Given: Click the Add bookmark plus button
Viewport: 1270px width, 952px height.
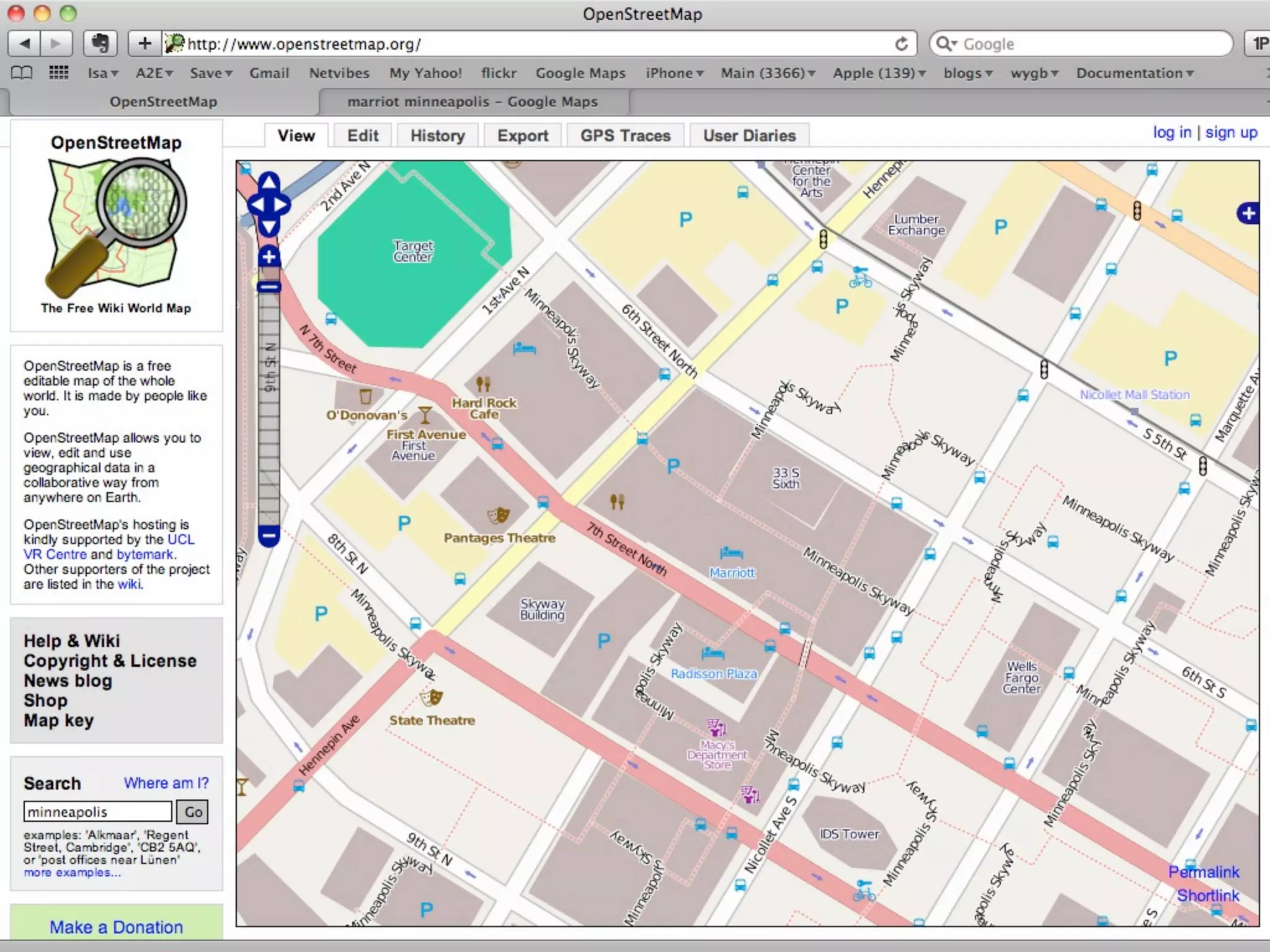Looking at the screenshot, I should [x=144, y=43].
